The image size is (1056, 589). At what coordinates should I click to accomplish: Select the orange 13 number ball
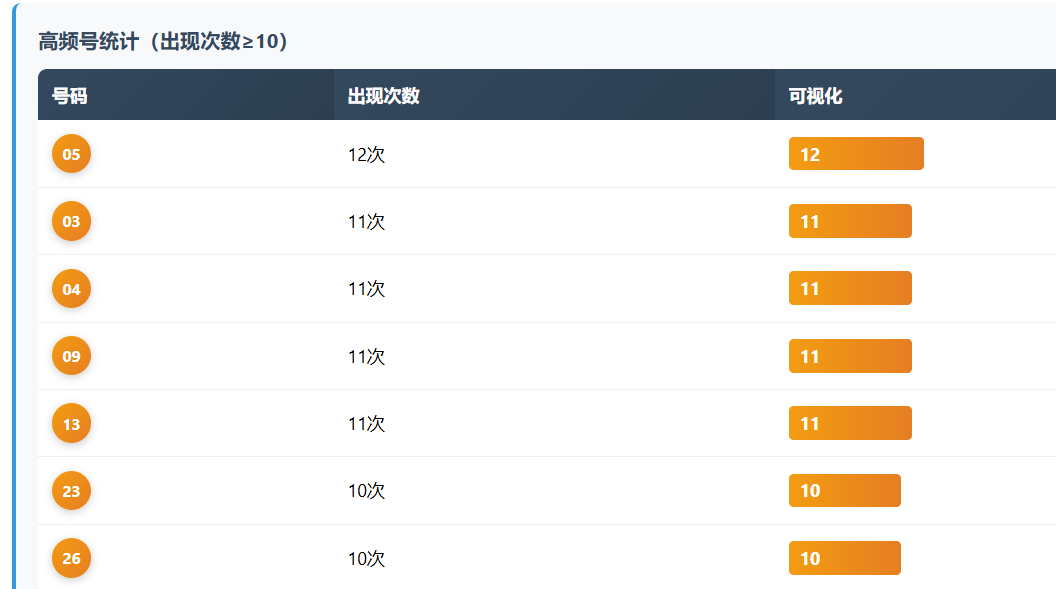(x=71, y=424)
